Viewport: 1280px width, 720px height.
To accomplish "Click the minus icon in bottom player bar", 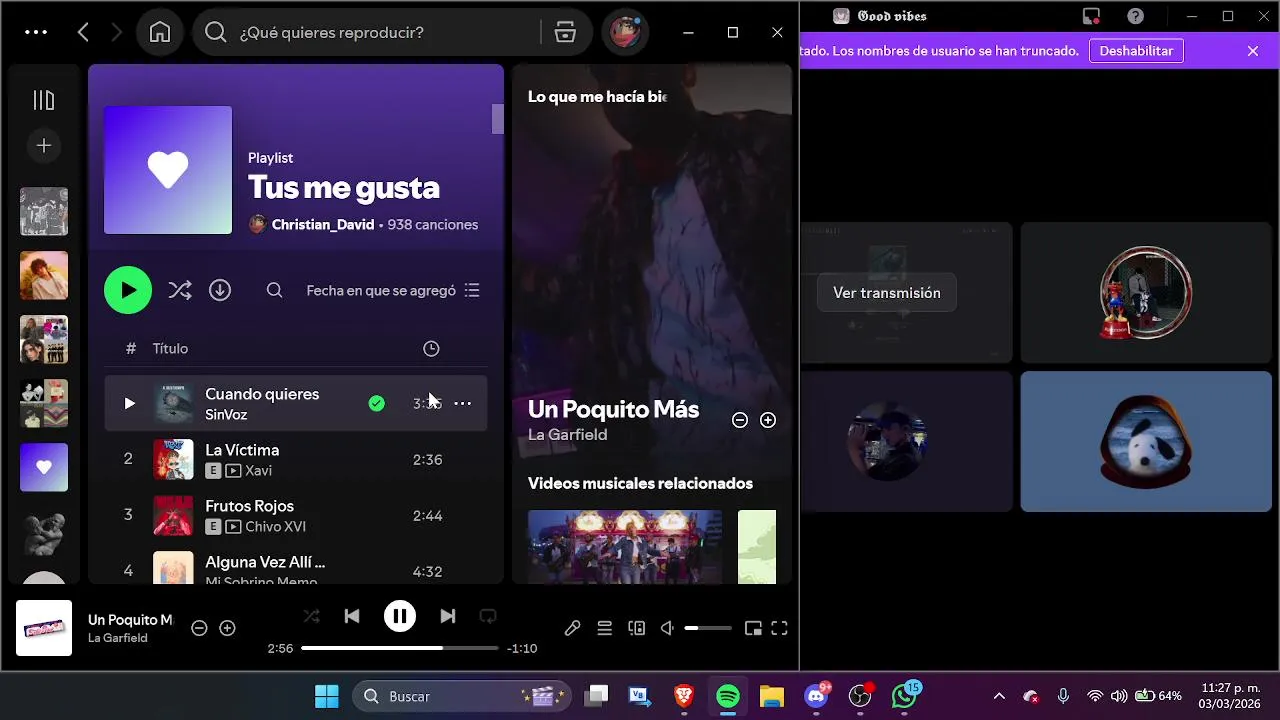I will [x=199, y=628].
